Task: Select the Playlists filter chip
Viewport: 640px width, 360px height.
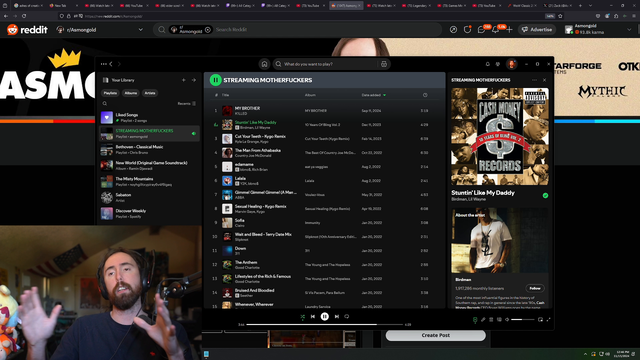Action: click(110, 93)
